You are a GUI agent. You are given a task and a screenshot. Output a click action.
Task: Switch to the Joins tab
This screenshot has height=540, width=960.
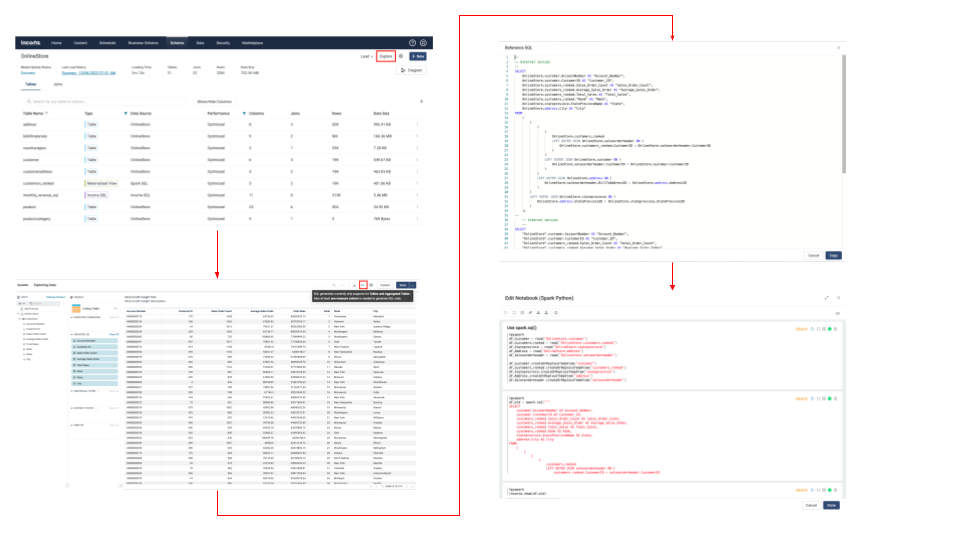pos(57,85)
